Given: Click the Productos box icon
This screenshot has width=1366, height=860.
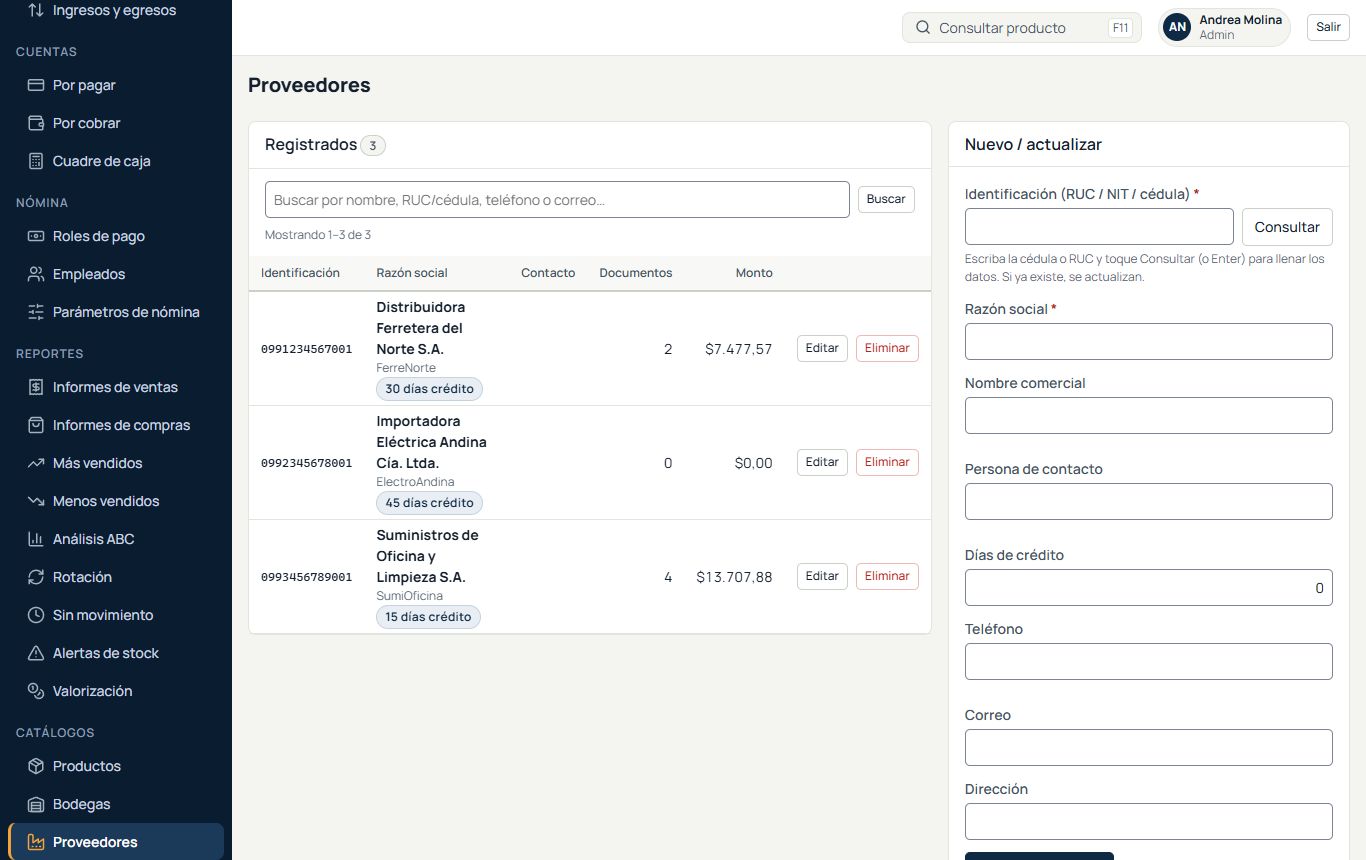Looking at the screenshot, I should click(36, 766).
